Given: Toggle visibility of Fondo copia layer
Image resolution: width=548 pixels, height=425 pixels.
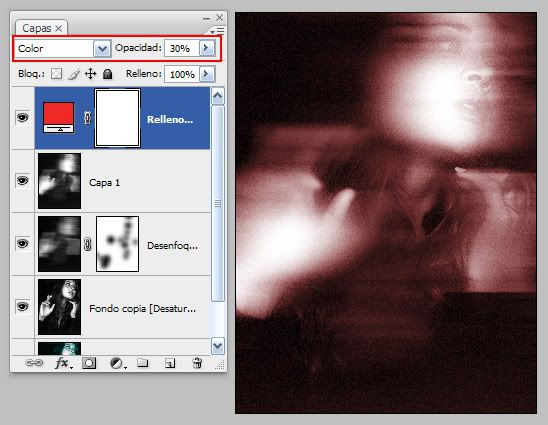Looking at the screenshot, I should tap(23, 307).
